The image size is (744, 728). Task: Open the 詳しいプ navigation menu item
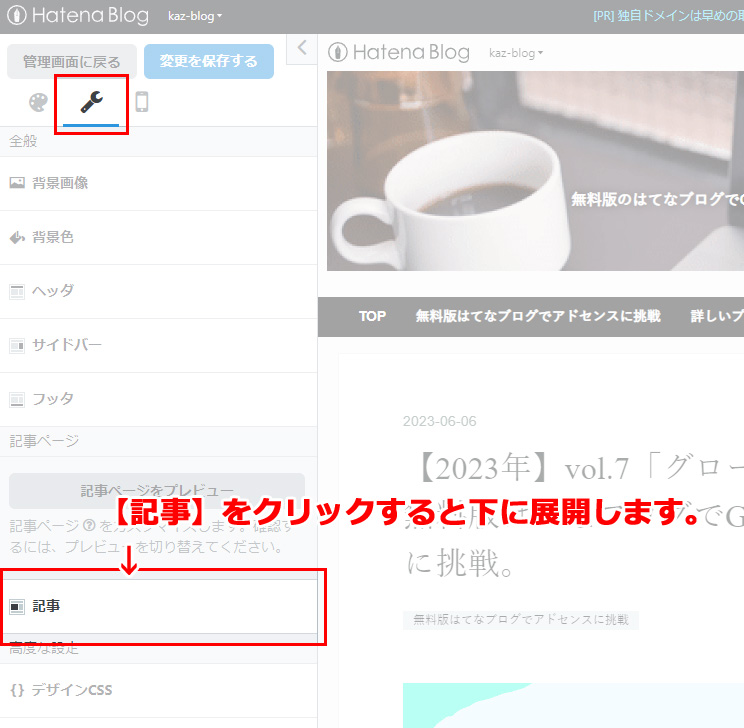717,317
